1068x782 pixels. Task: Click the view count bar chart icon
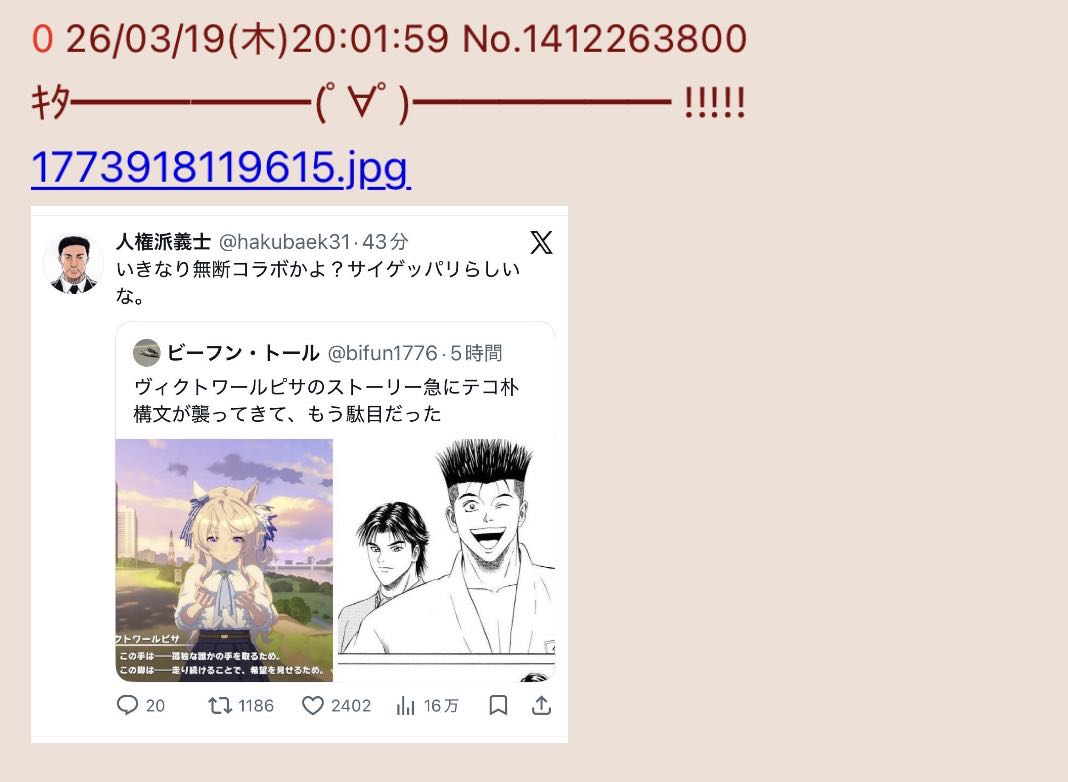(405, 705)
